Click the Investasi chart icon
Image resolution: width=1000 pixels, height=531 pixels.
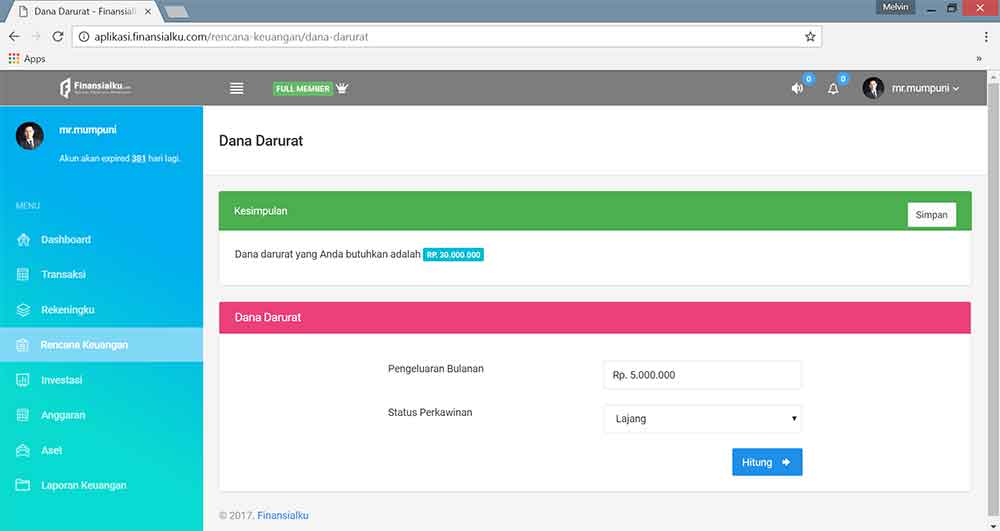[x=23, y=380]
